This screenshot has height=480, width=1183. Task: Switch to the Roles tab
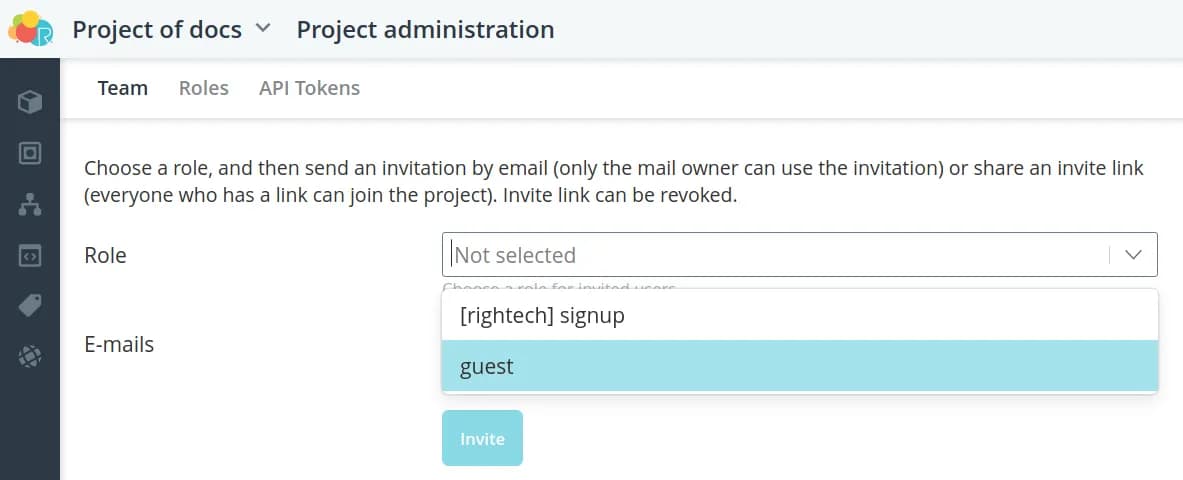204,88
